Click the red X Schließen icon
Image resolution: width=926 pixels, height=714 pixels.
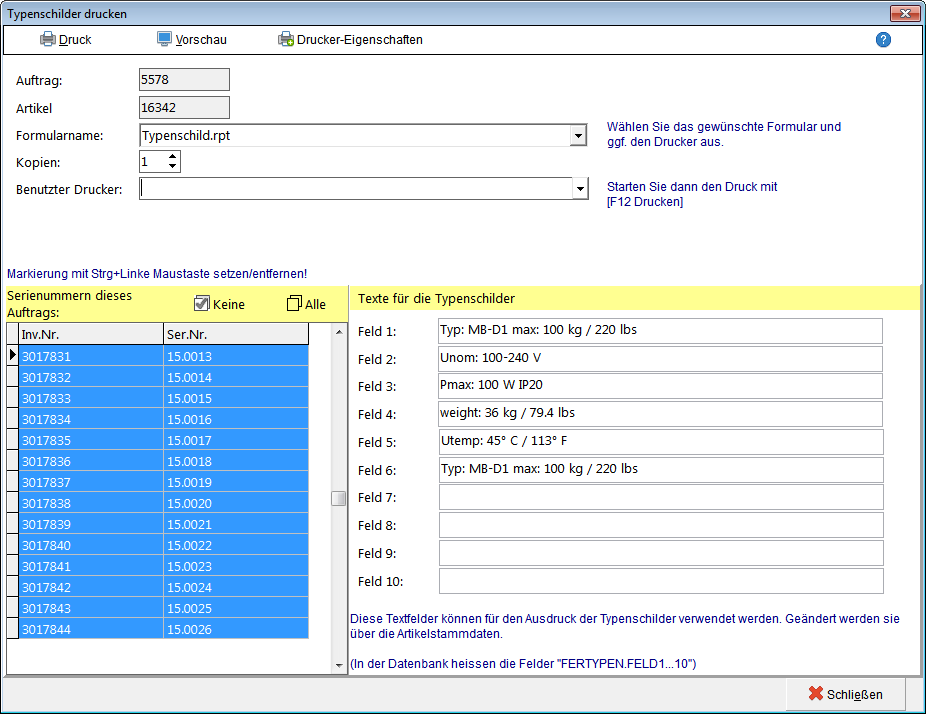pos(816,693)
